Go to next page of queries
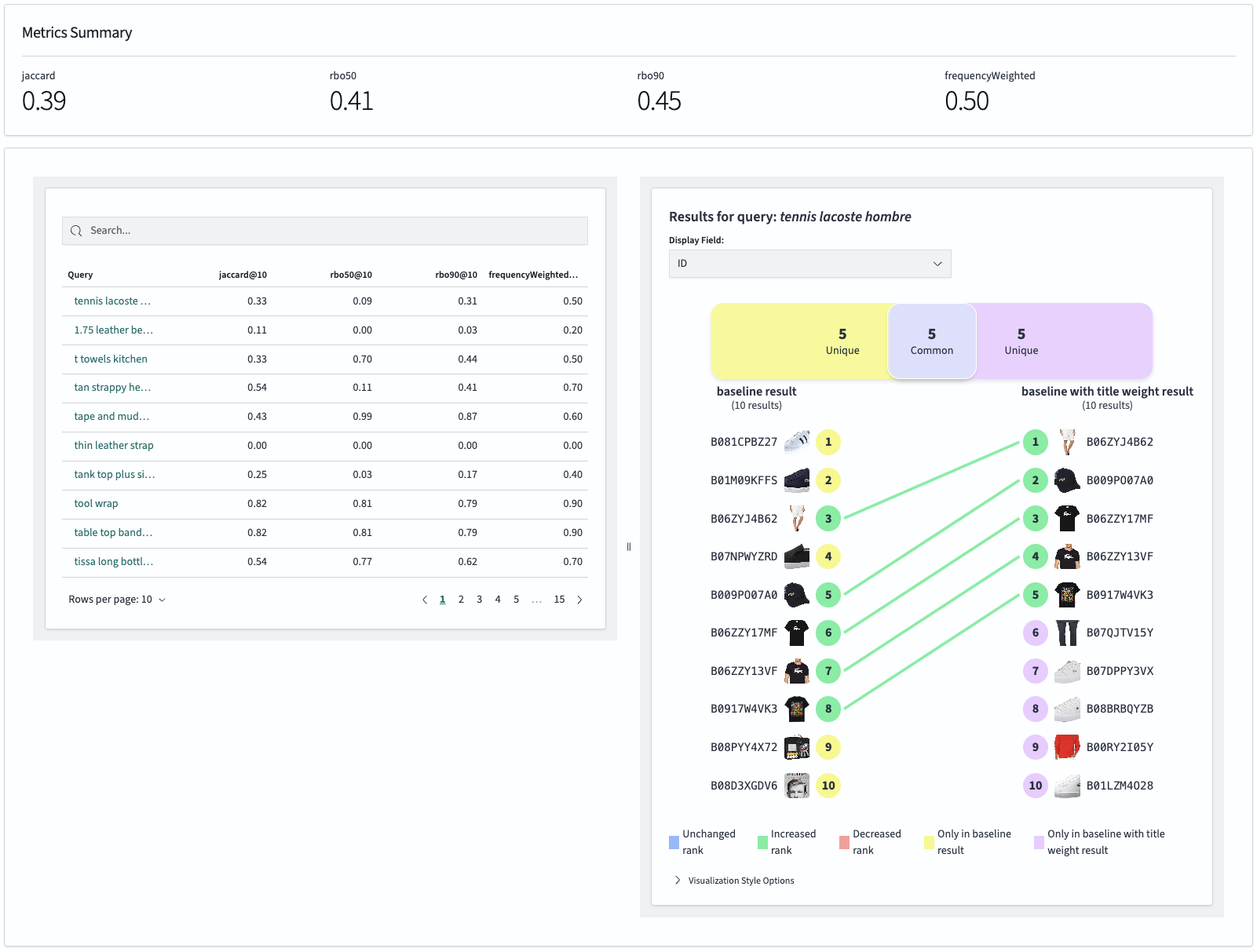The image size is (1257, 952). [x=579, y=600]
